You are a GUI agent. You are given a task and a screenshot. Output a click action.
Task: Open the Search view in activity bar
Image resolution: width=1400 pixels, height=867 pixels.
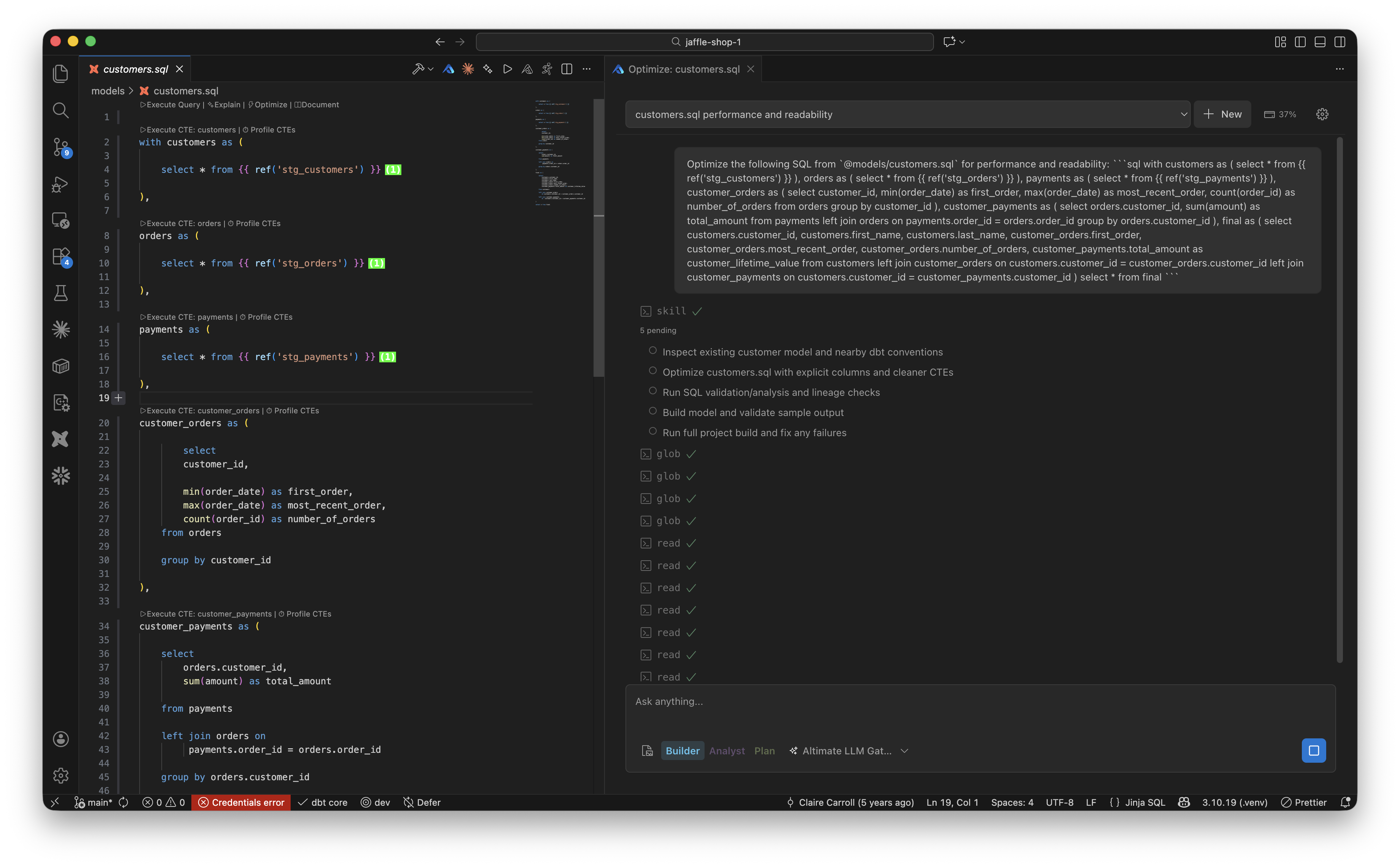61,110
